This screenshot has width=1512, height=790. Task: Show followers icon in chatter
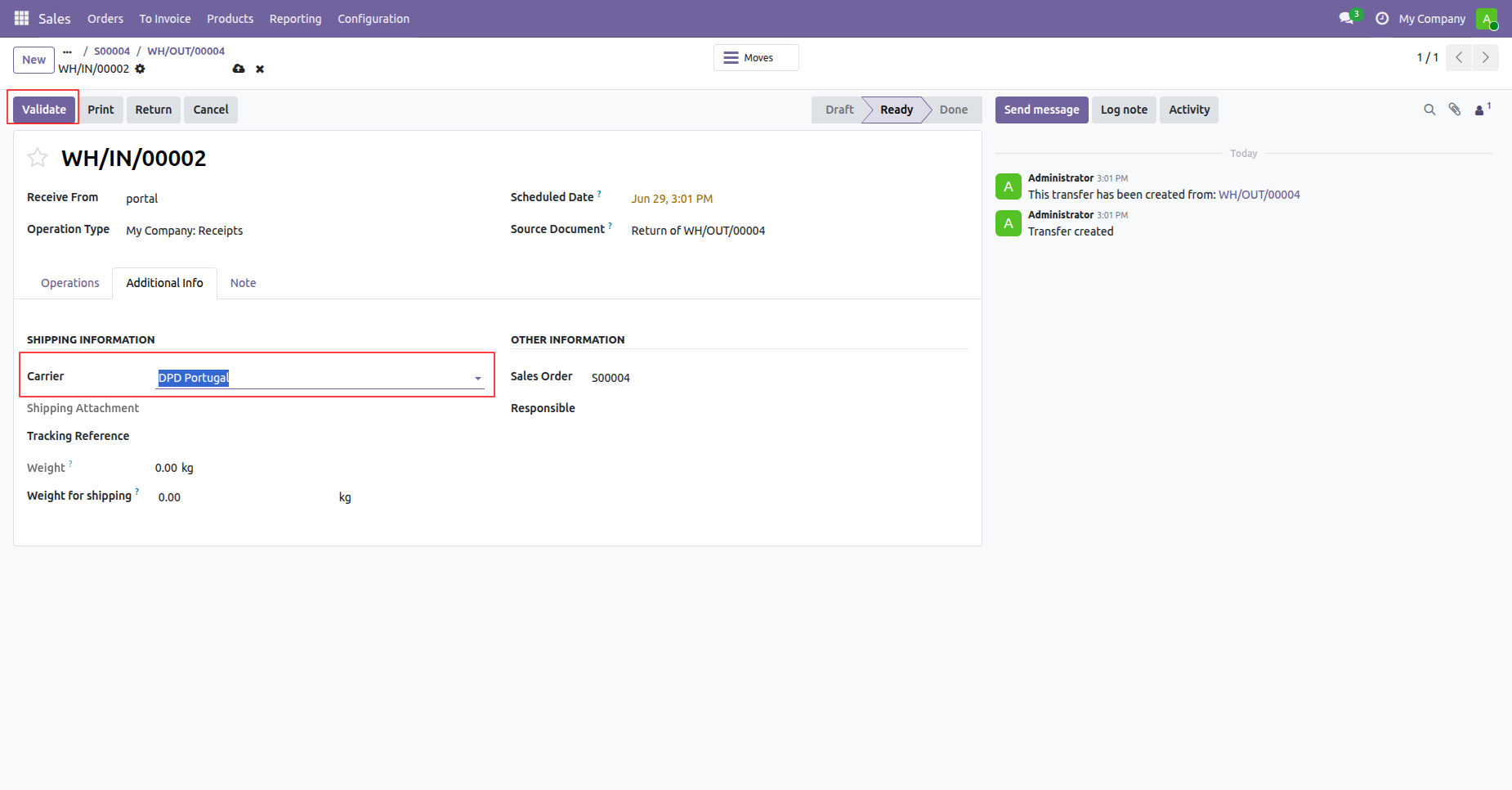1483,109
